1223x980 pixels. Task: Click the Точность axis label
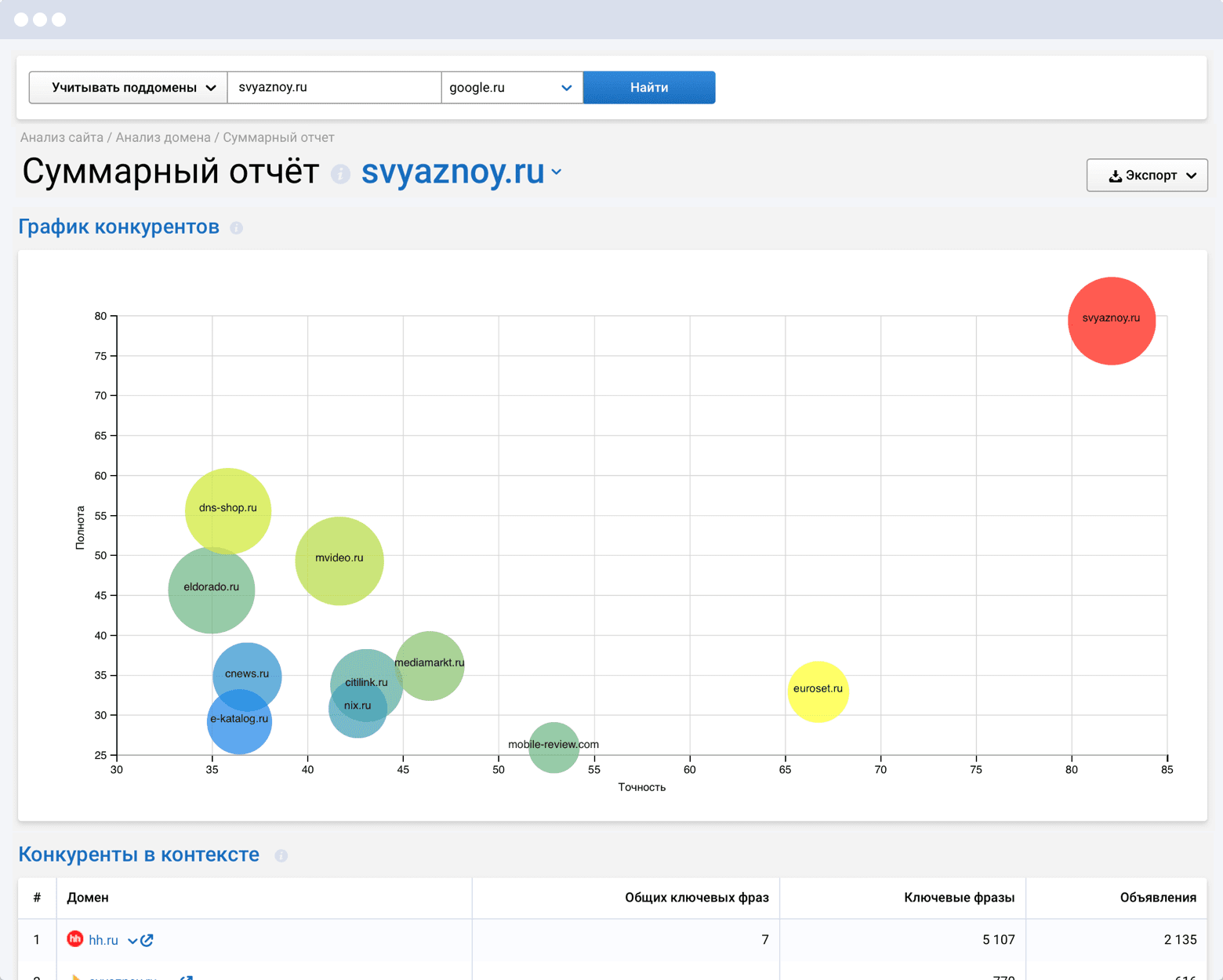tap(641, 787)
